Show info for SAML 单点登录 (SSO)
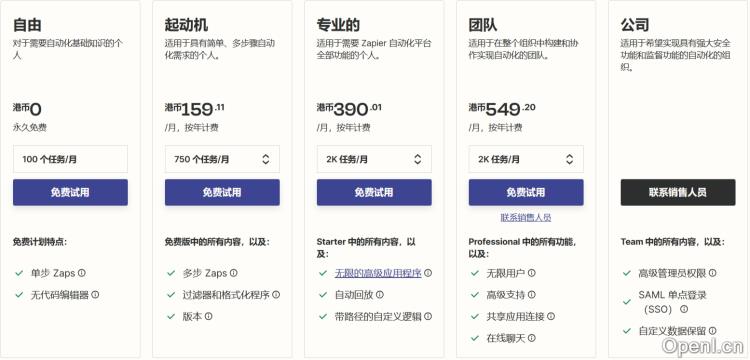The image size is (750, 360). tap(684, 309)
